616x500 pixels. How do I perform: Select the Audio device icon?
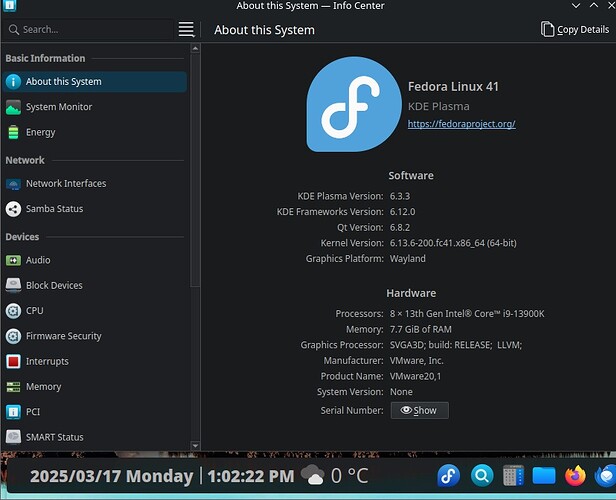(13, 260)
